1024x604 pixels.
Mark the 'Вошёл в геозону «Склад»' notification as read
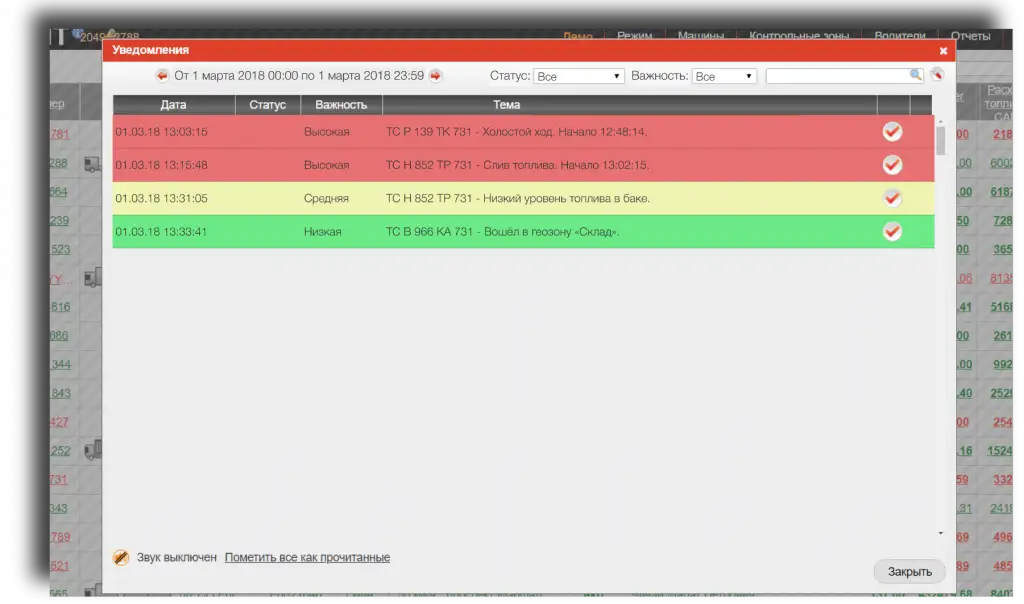(892, 231)
